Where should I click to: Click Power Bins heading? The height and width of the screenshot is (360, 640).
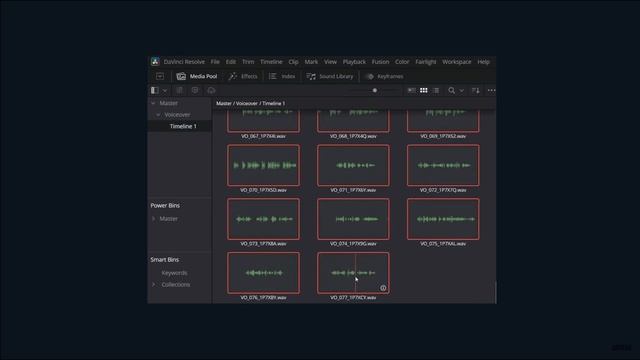165,205
